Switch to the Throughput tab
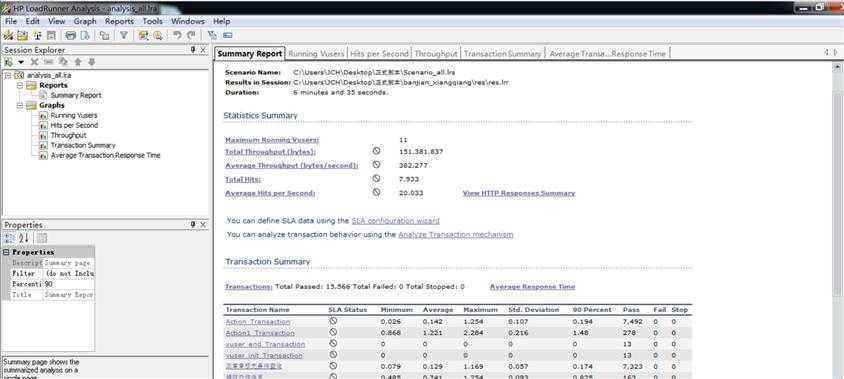 (436, 54)
